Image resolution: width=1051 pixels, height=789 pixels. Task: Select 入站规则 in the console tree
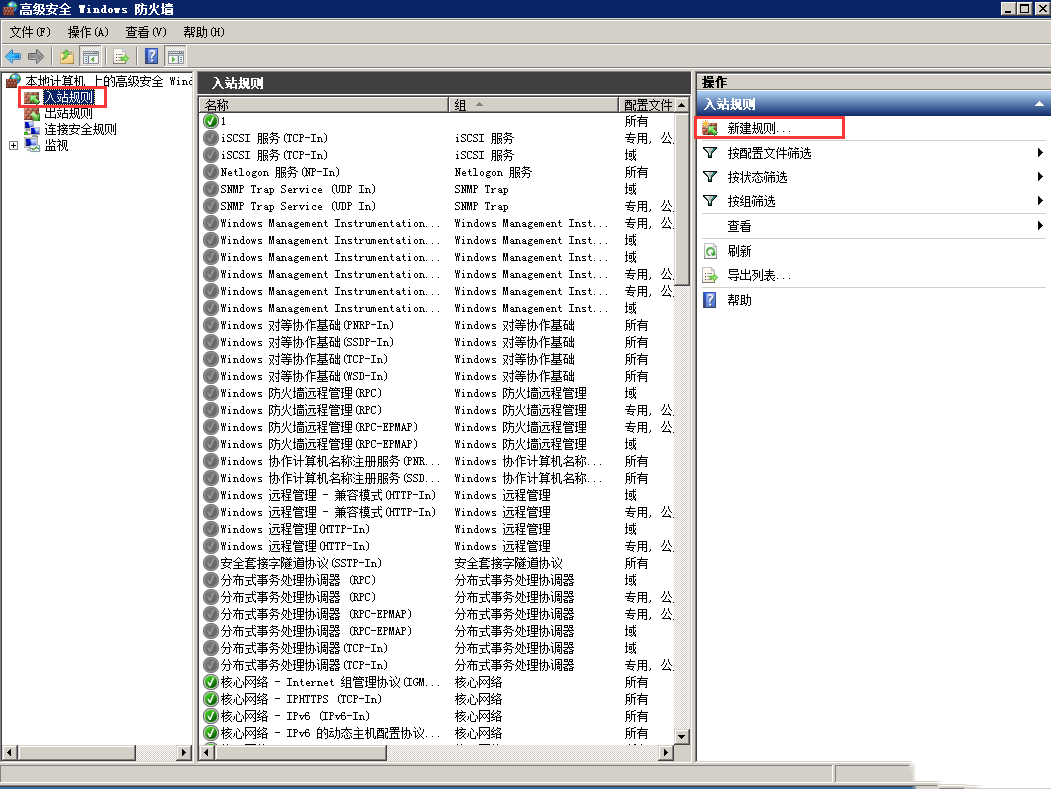click(68, 97)
